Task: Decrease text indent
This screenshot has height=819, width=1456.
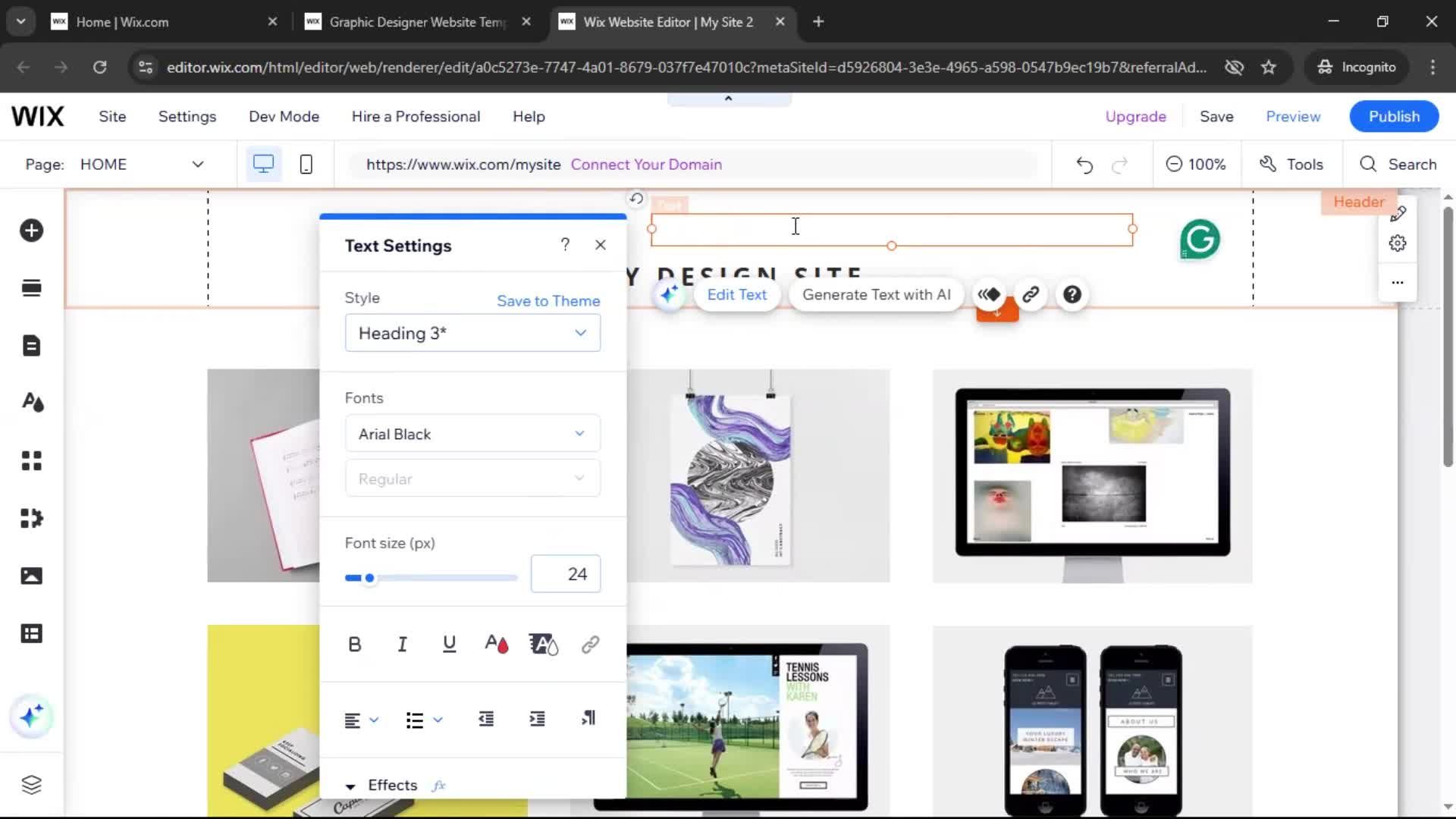Action: (486, 718)
